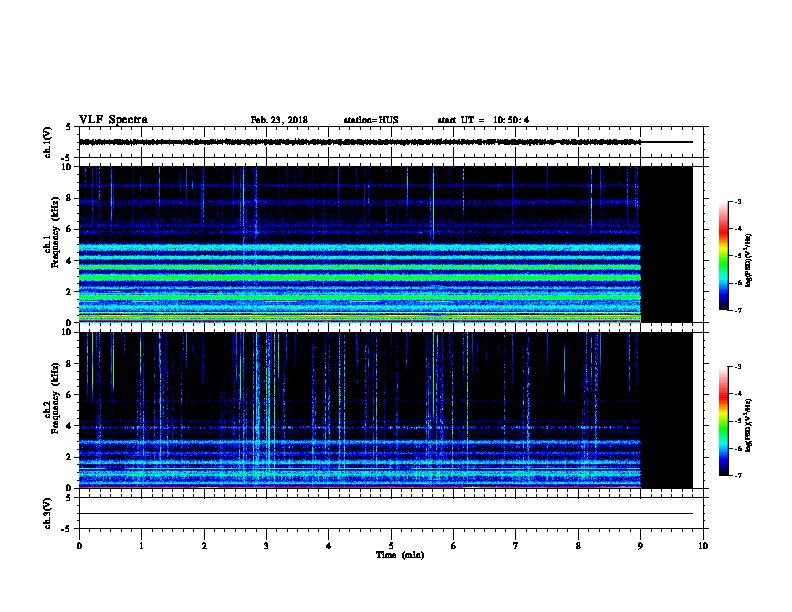Click time axis tick label "5"
The width and height of the screenshot is (792, 612).
(391, 546)
